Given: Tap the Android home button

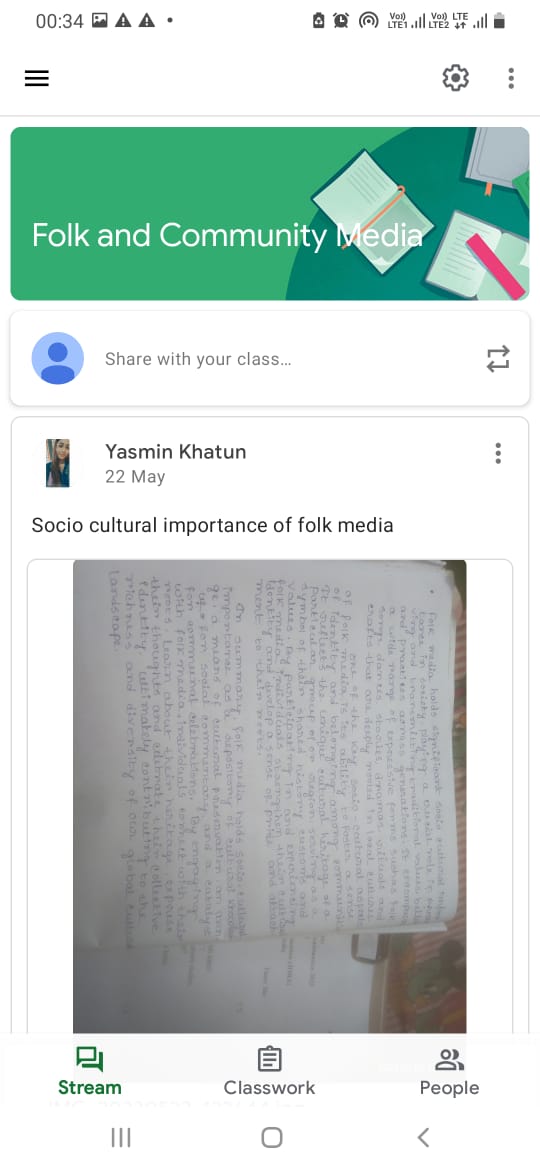Looking at the screenshot, I should point(271,1137).
